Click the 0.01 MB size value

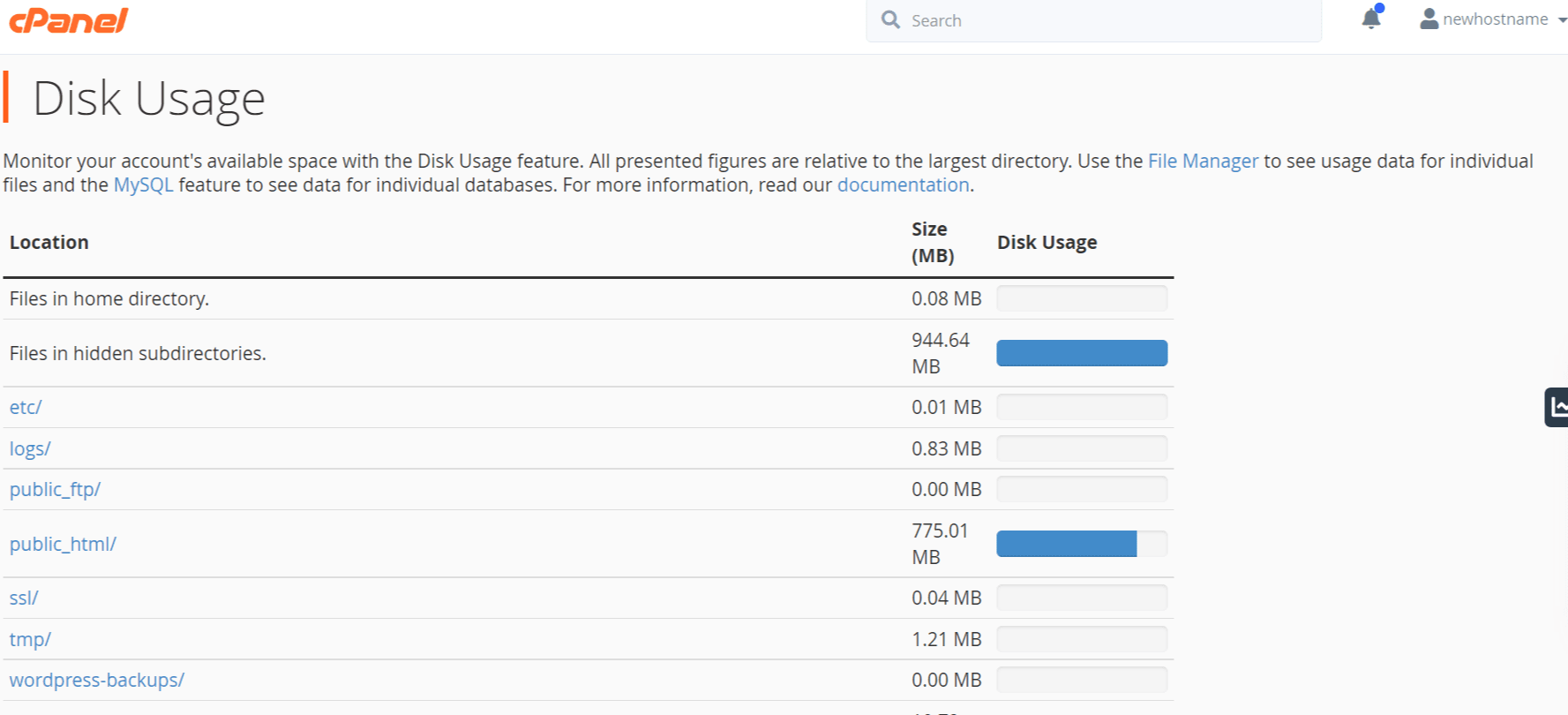[947, 407]
